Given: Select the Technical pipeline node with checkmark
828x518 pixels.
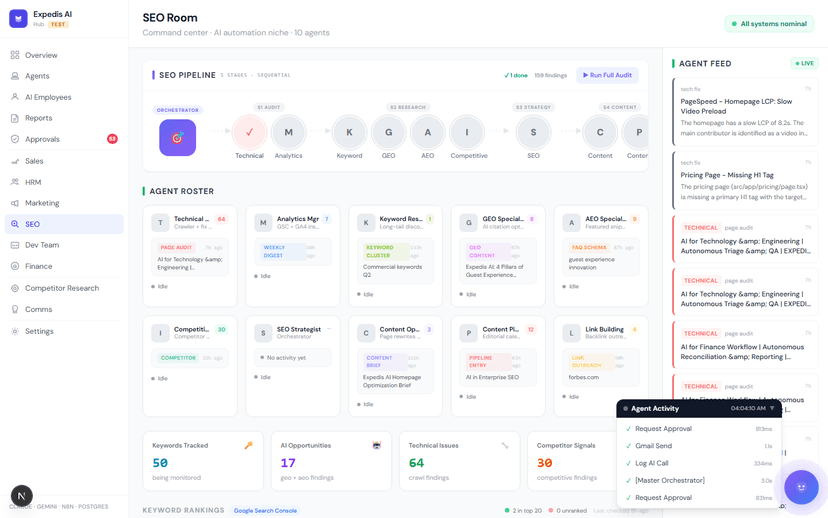Looking at the screenshot, I should point(249,133).
